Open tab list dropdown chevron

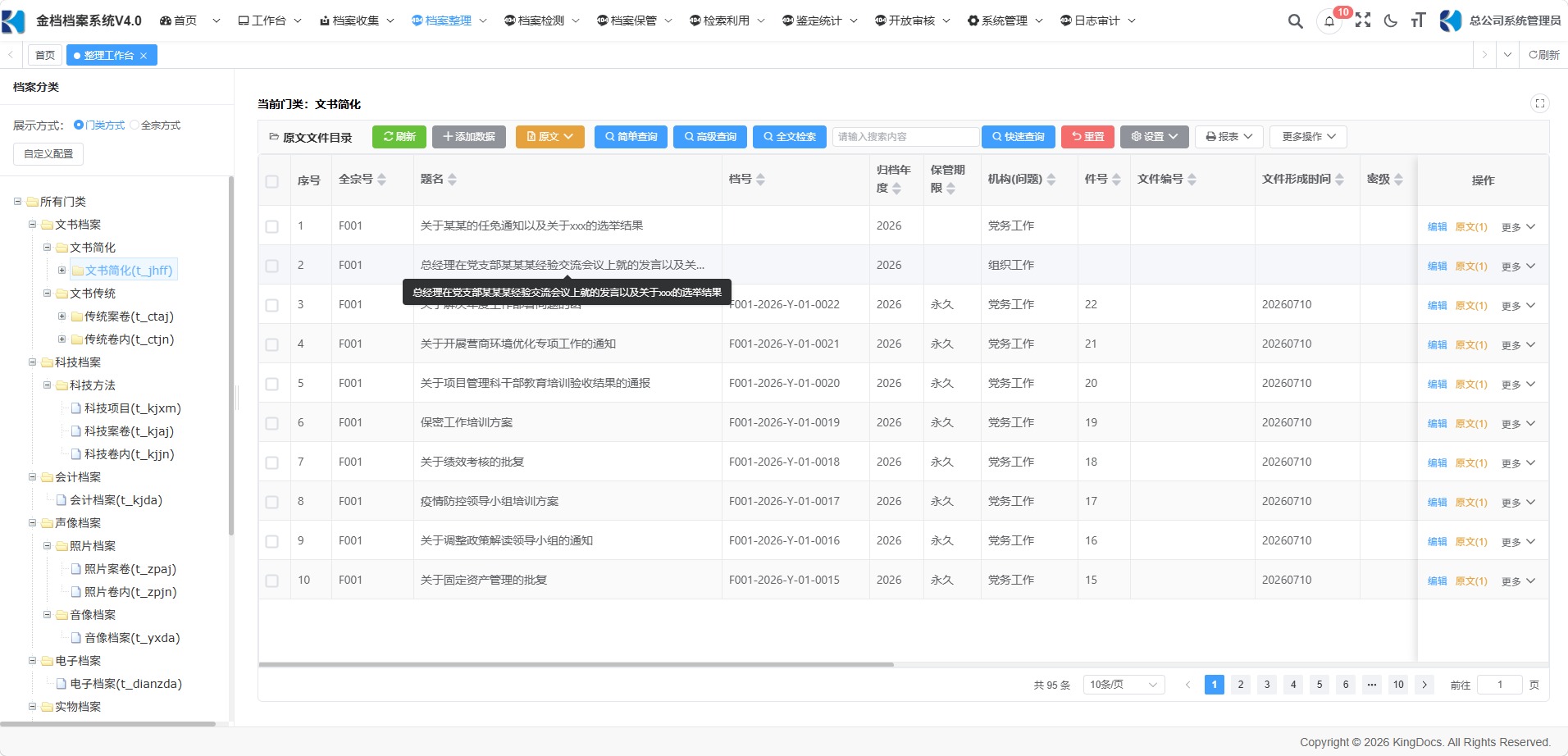[x=1507, y=55]
